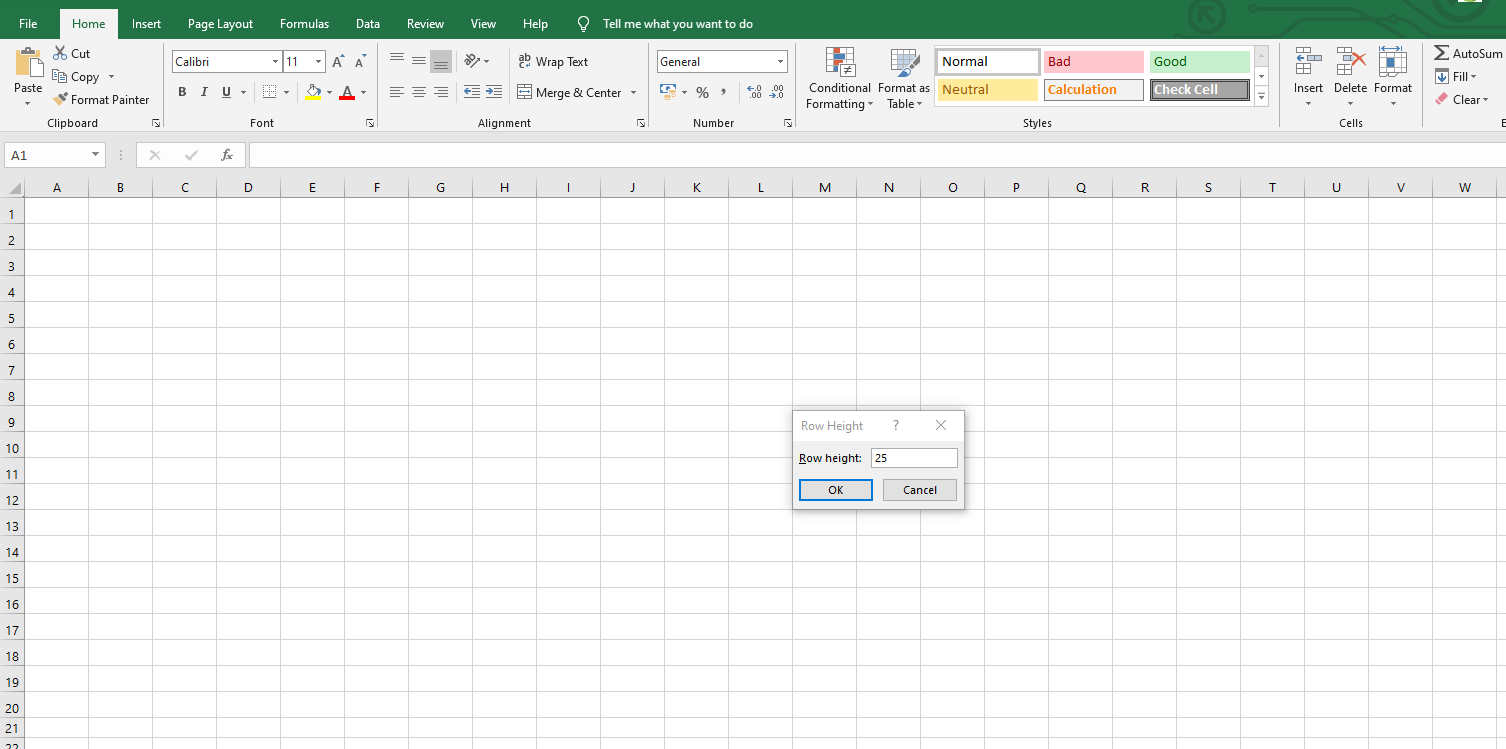
Task: Click the Row height input field
Action: point(913,457)
